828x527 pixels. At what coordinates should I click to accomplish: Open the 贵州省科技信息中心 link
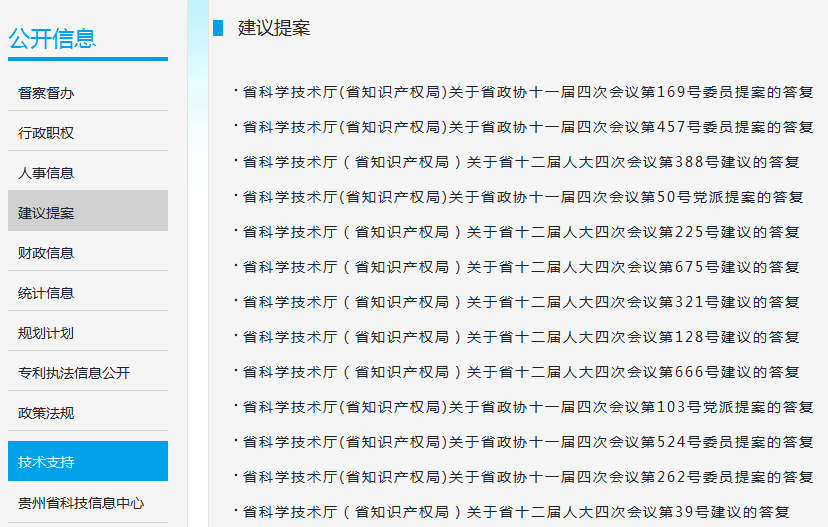(81, 503)
